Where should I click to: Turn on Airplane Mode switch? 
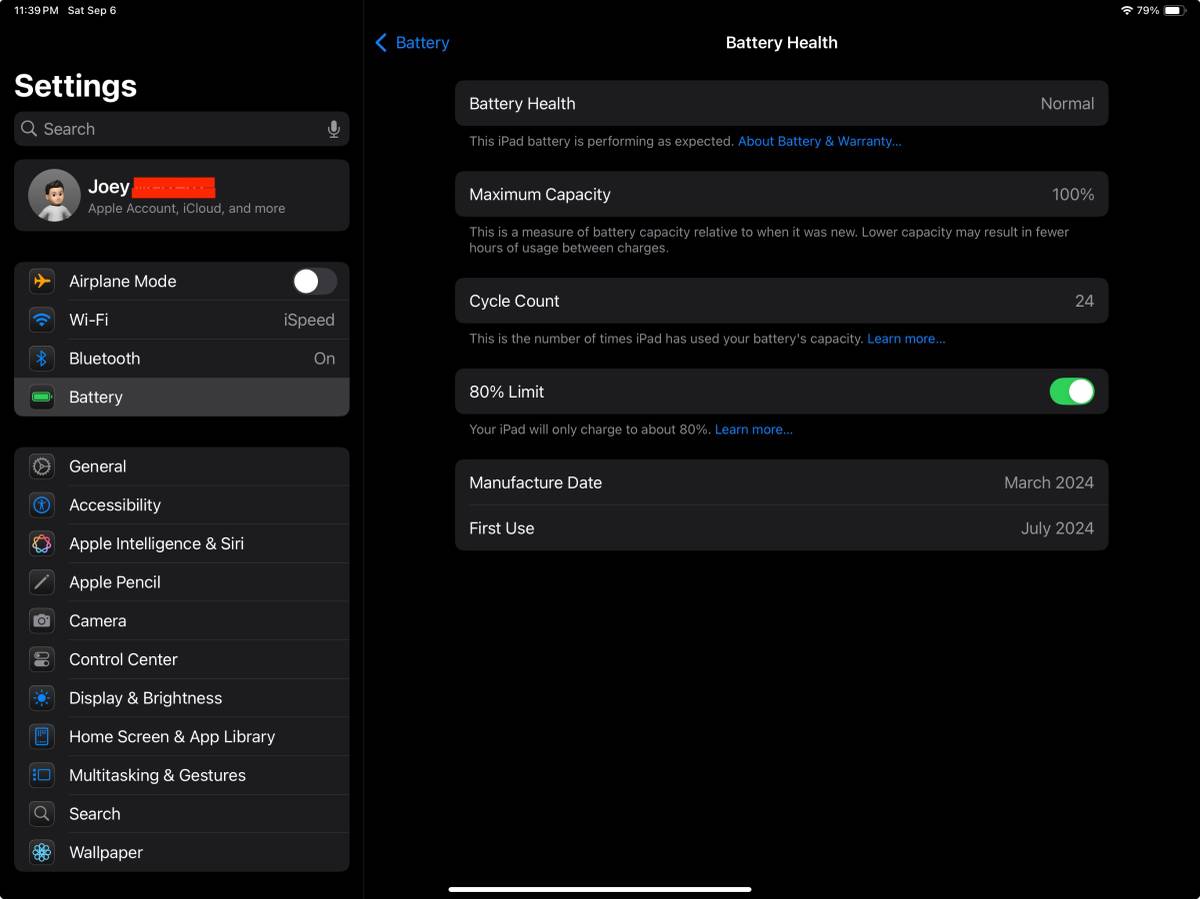tap(314, 282)
